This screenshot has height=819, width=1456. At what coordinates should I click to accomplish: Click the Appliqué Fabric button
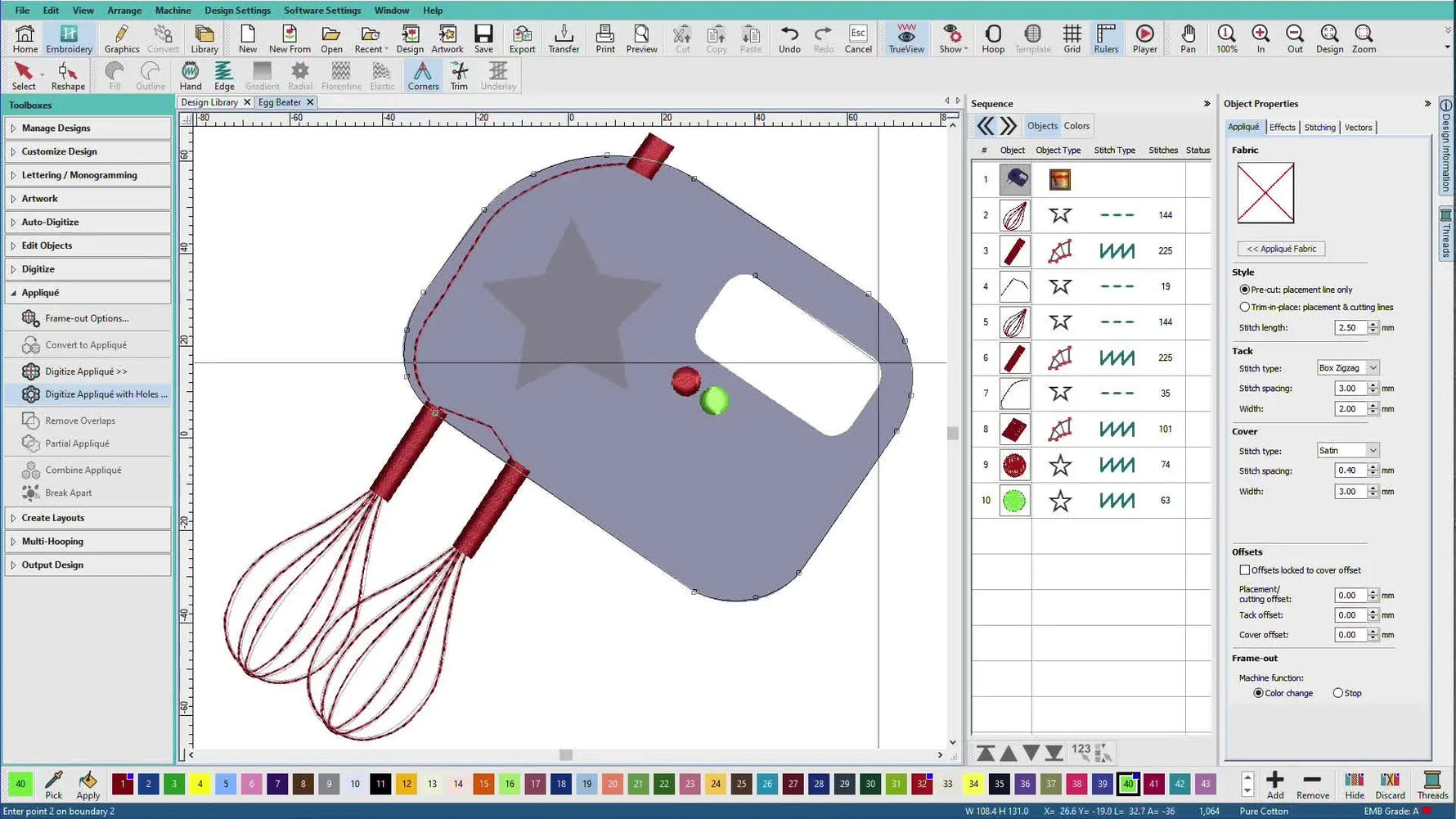point(1280,249)
